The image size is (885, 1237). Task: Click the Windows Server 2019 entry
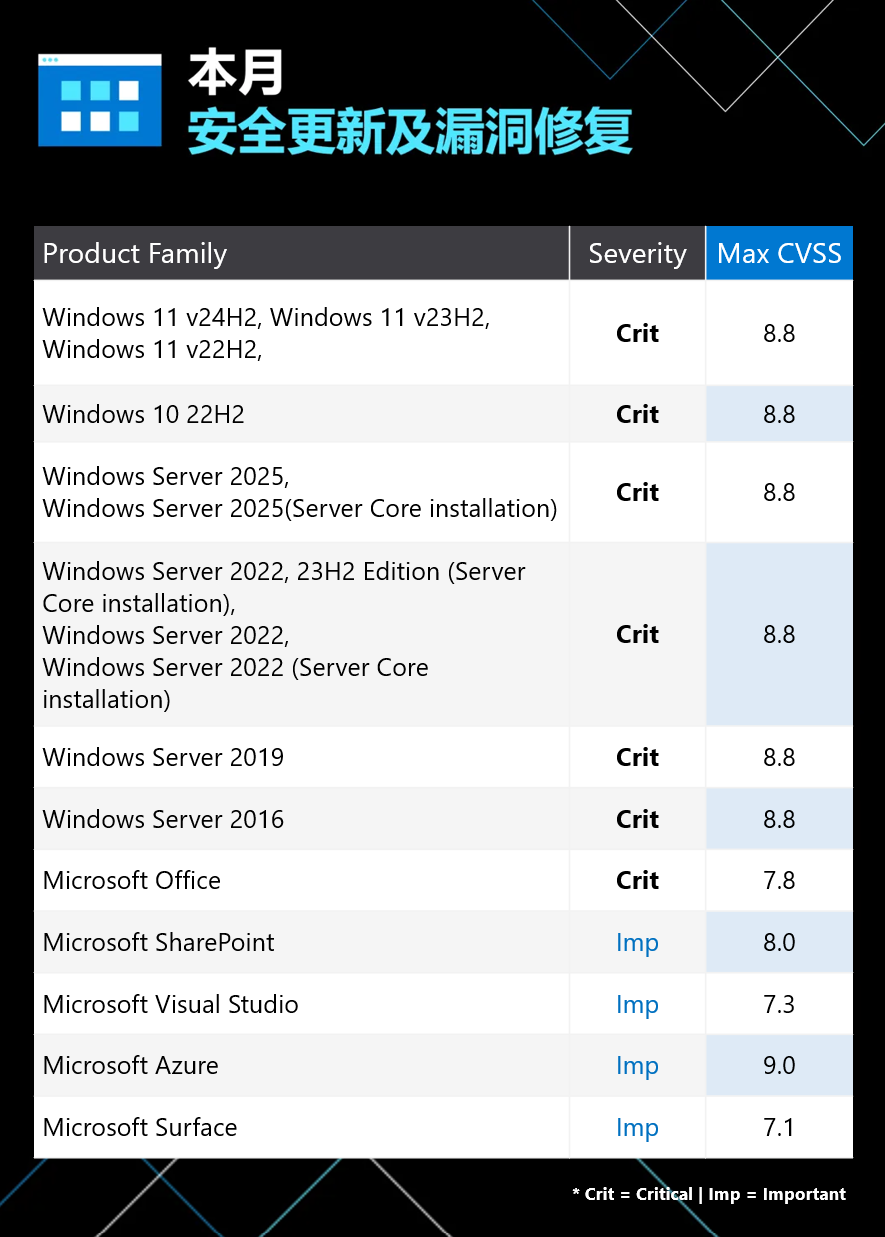point(164,757)
